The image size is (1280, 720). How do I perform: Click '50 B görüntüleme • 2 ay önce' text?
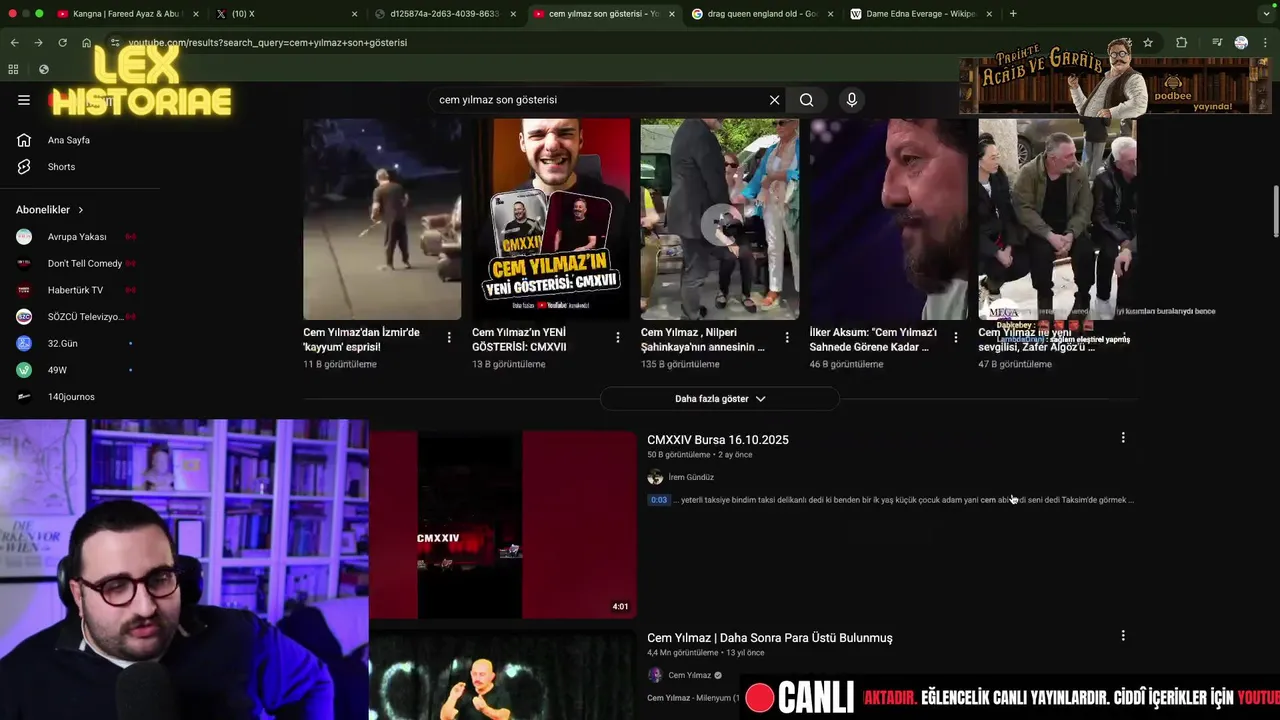click(699, 455)
